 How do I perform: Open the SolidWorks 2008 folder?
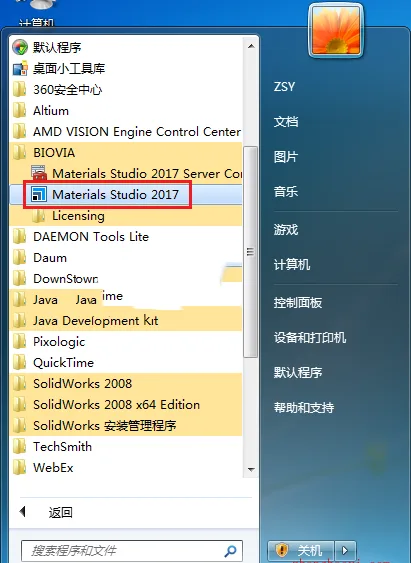(126, 384)
